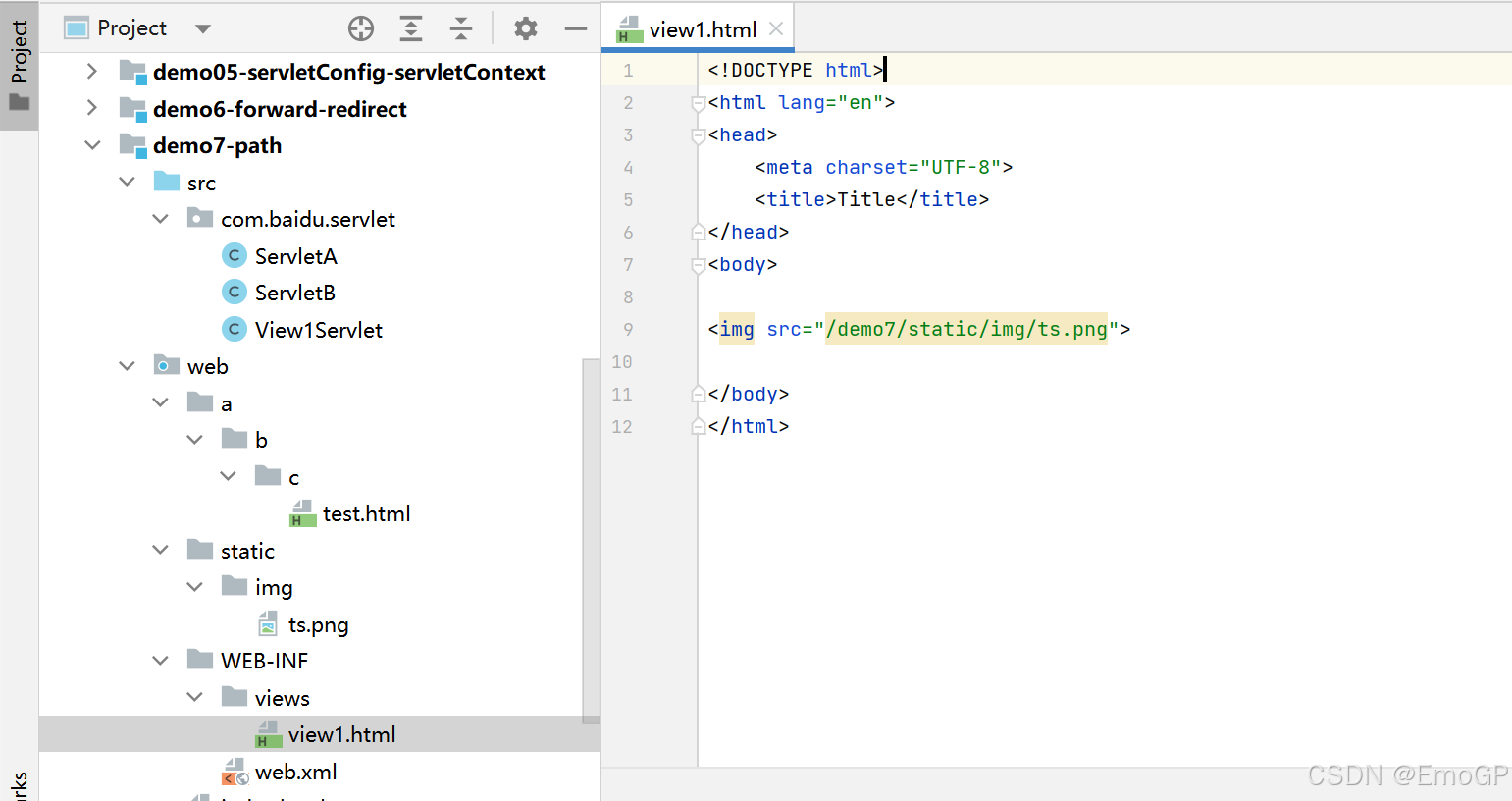Image resolution: width=1512 pixels, height=801 pixels.
Task: Collapse the static folder chevron
Action: click(x=161, y=550)
